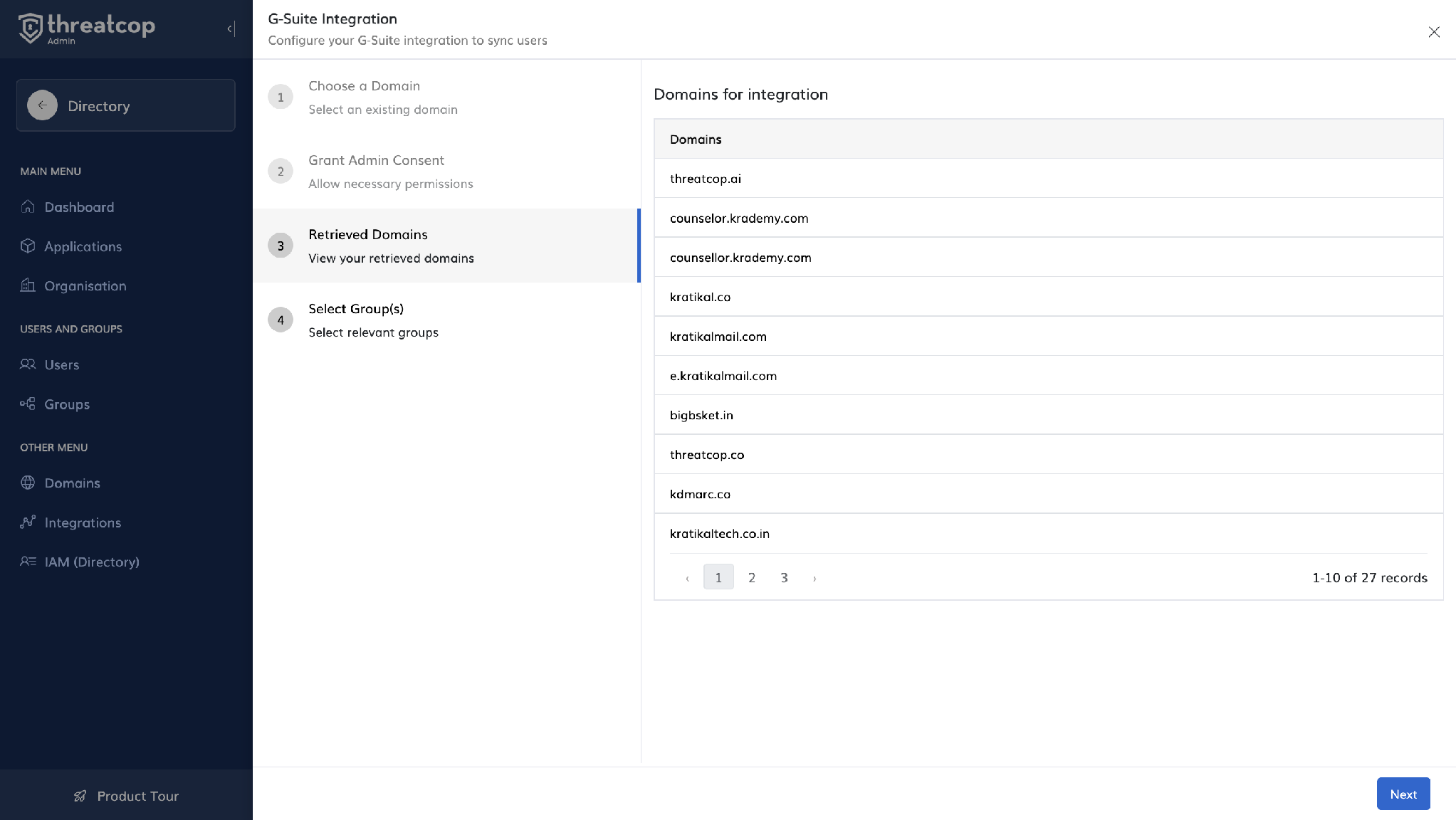Click the Organisation building icon
The height and width of the screenshot is (820, 1456).
28,285
